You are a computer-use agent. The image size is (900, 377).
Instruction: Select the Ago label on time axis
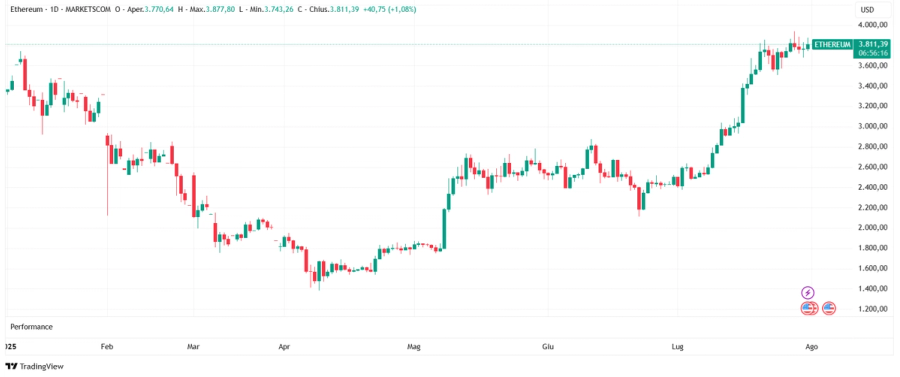(811, 347)
